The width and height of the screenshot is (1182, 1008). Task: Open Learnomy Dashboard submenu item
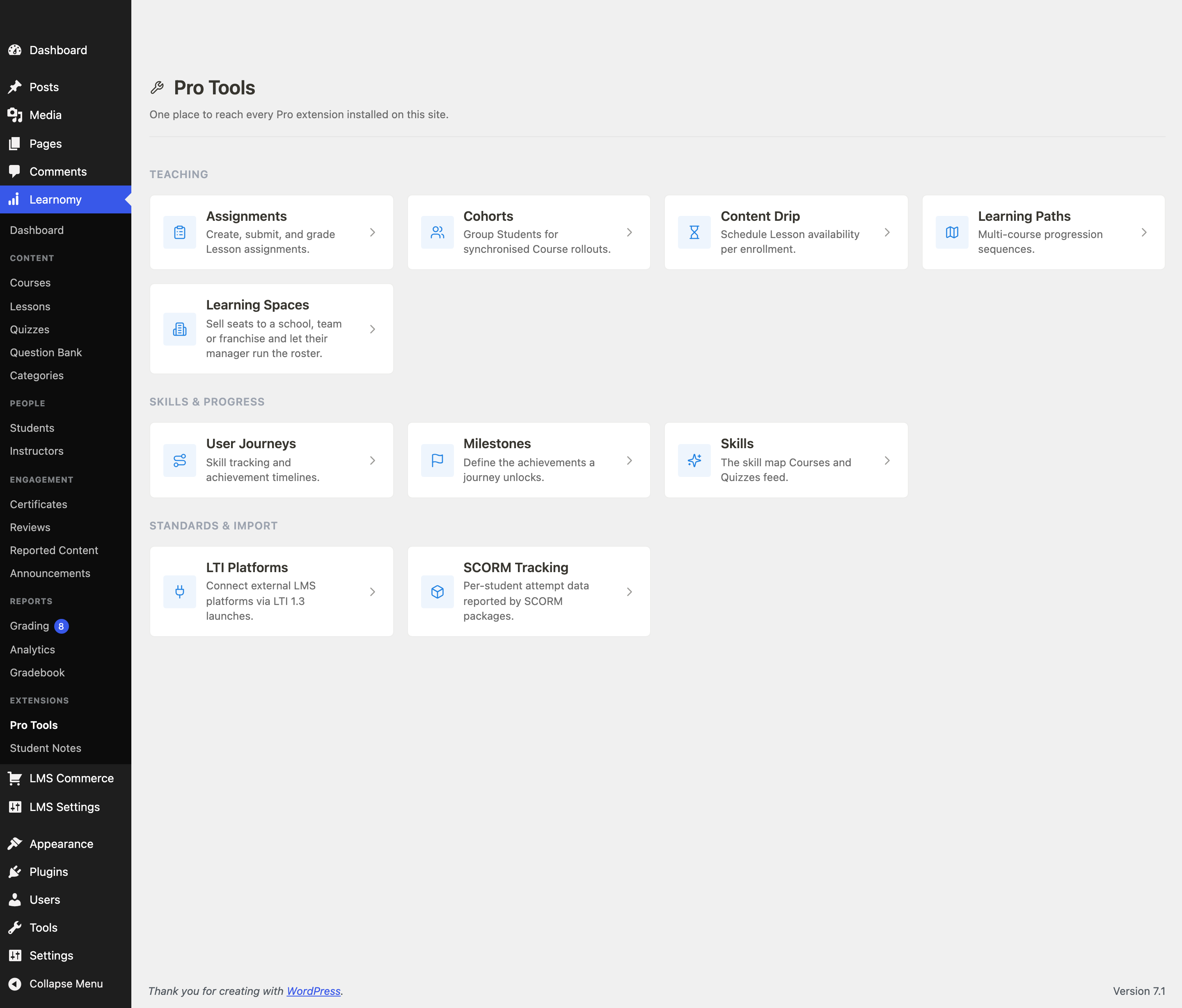(x=37, y=230)
